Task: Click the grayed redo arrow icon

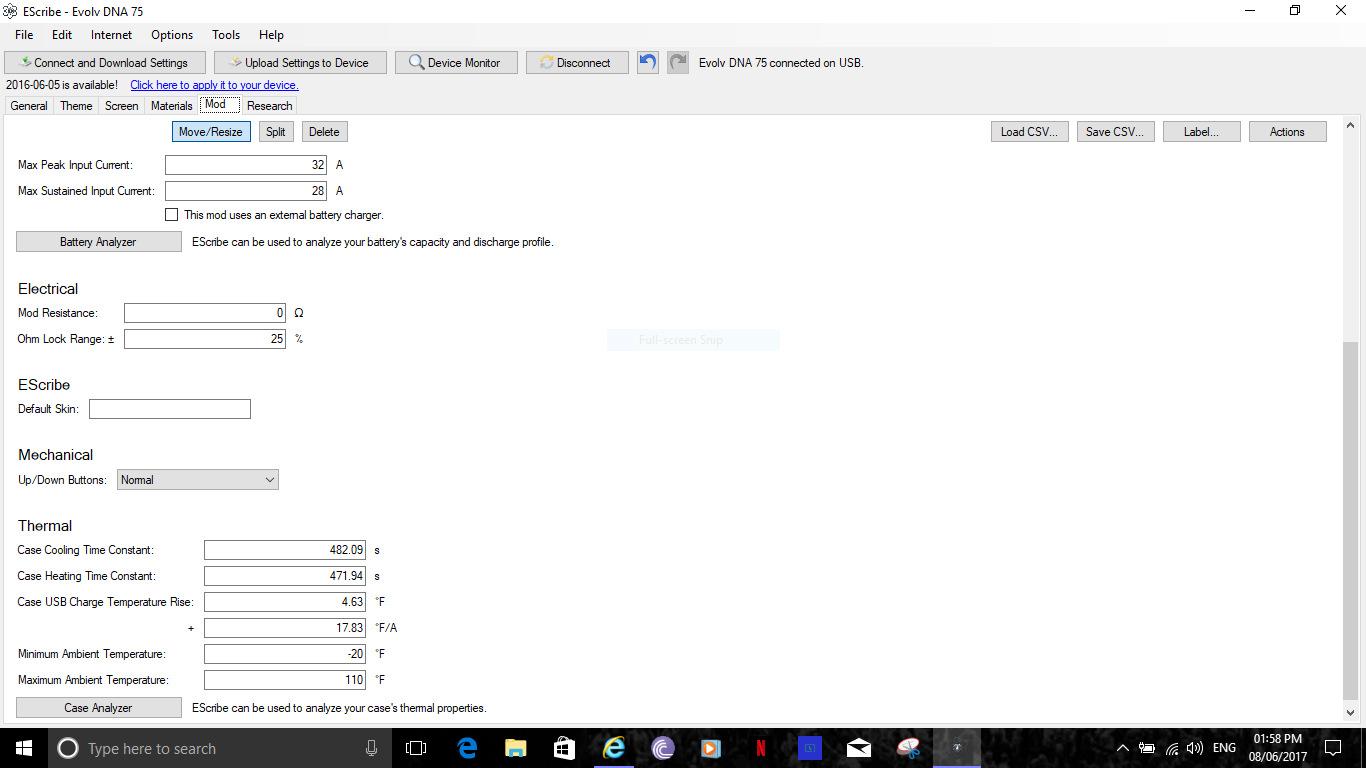Action: click(678, 62)
